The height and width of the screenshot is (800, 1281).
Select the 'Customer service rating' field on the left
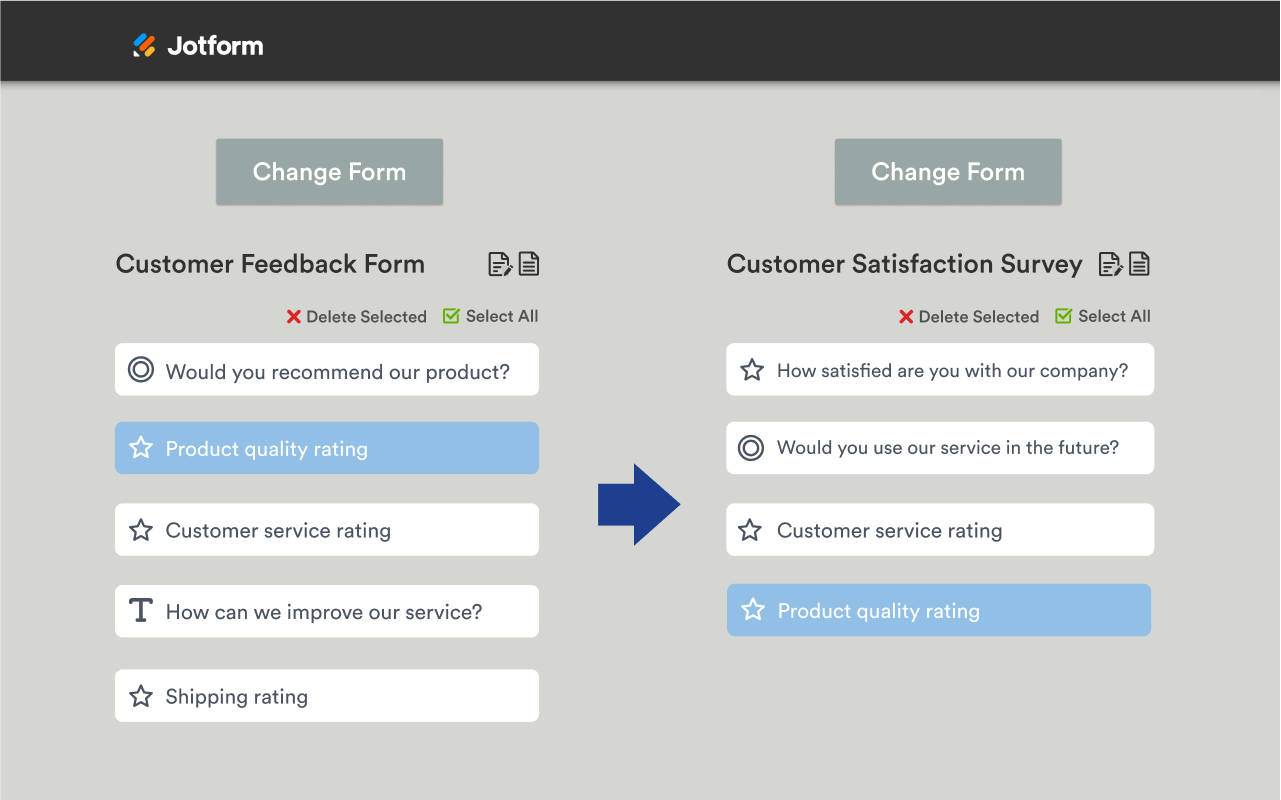[x=327, y=529]
